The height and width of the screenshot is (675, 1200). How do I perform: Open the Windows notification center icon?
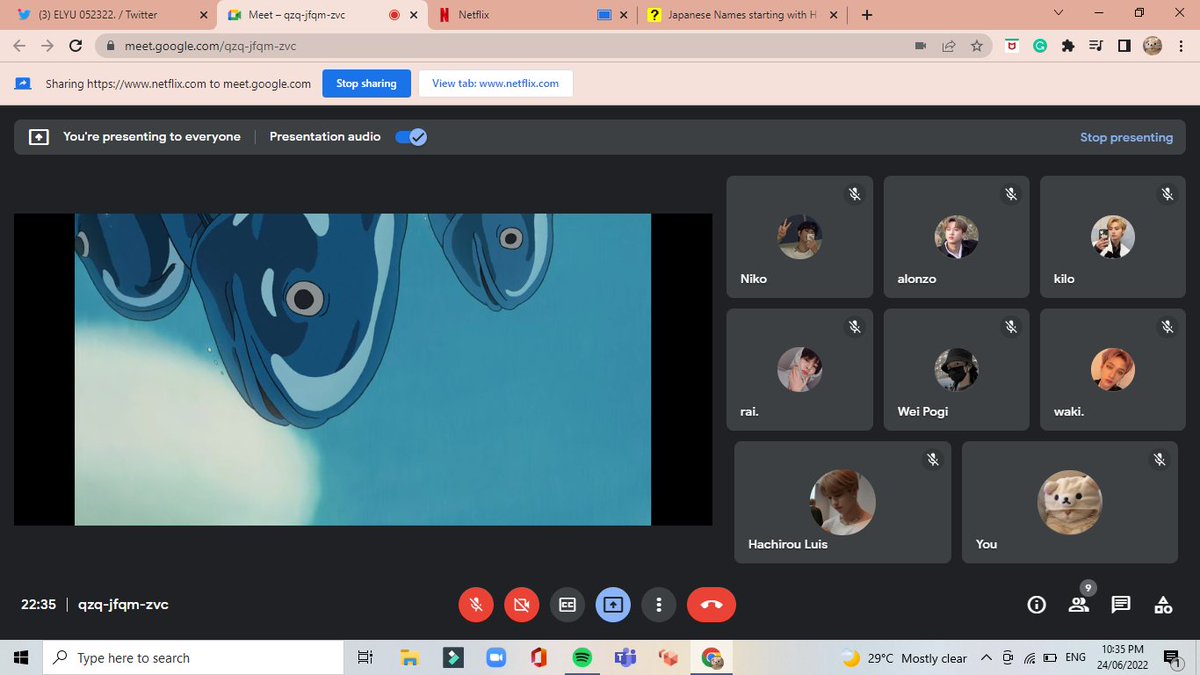[x=1171, y=658]
